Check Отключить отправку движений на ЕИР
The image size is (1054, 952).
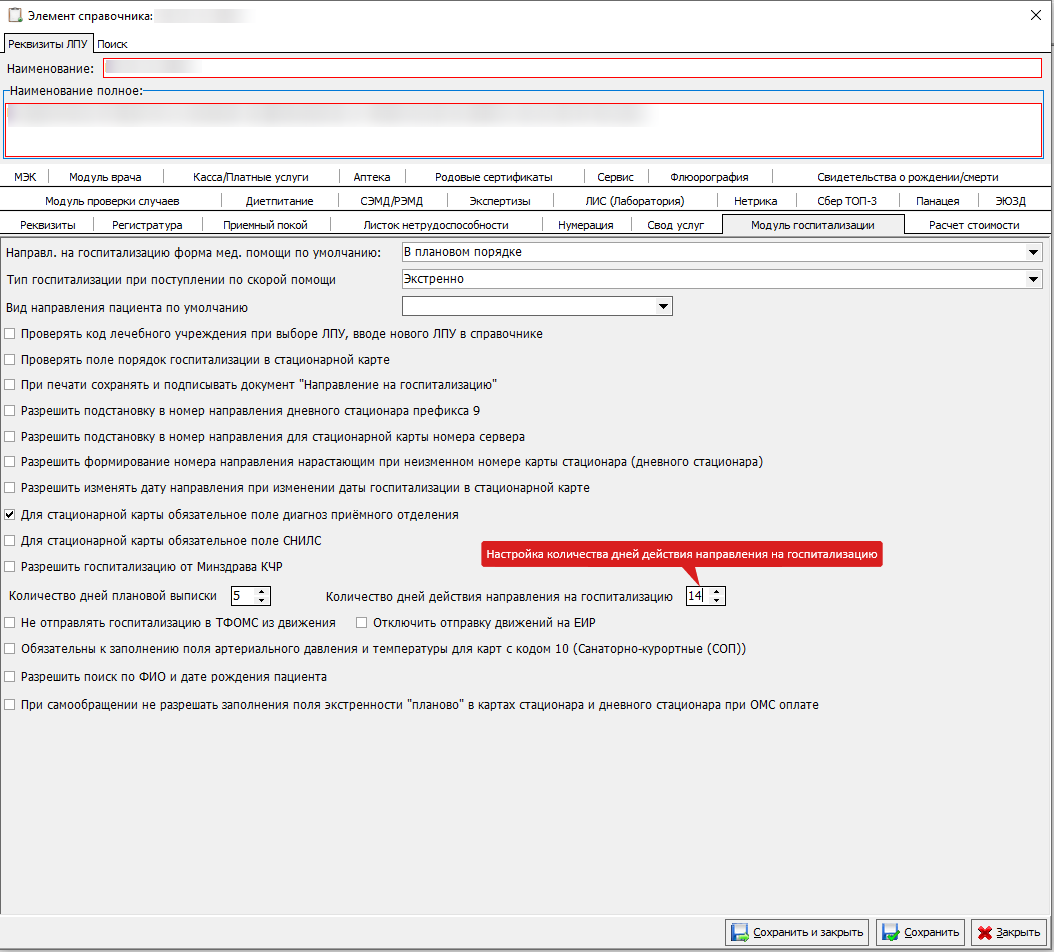[x=362, y=623]
